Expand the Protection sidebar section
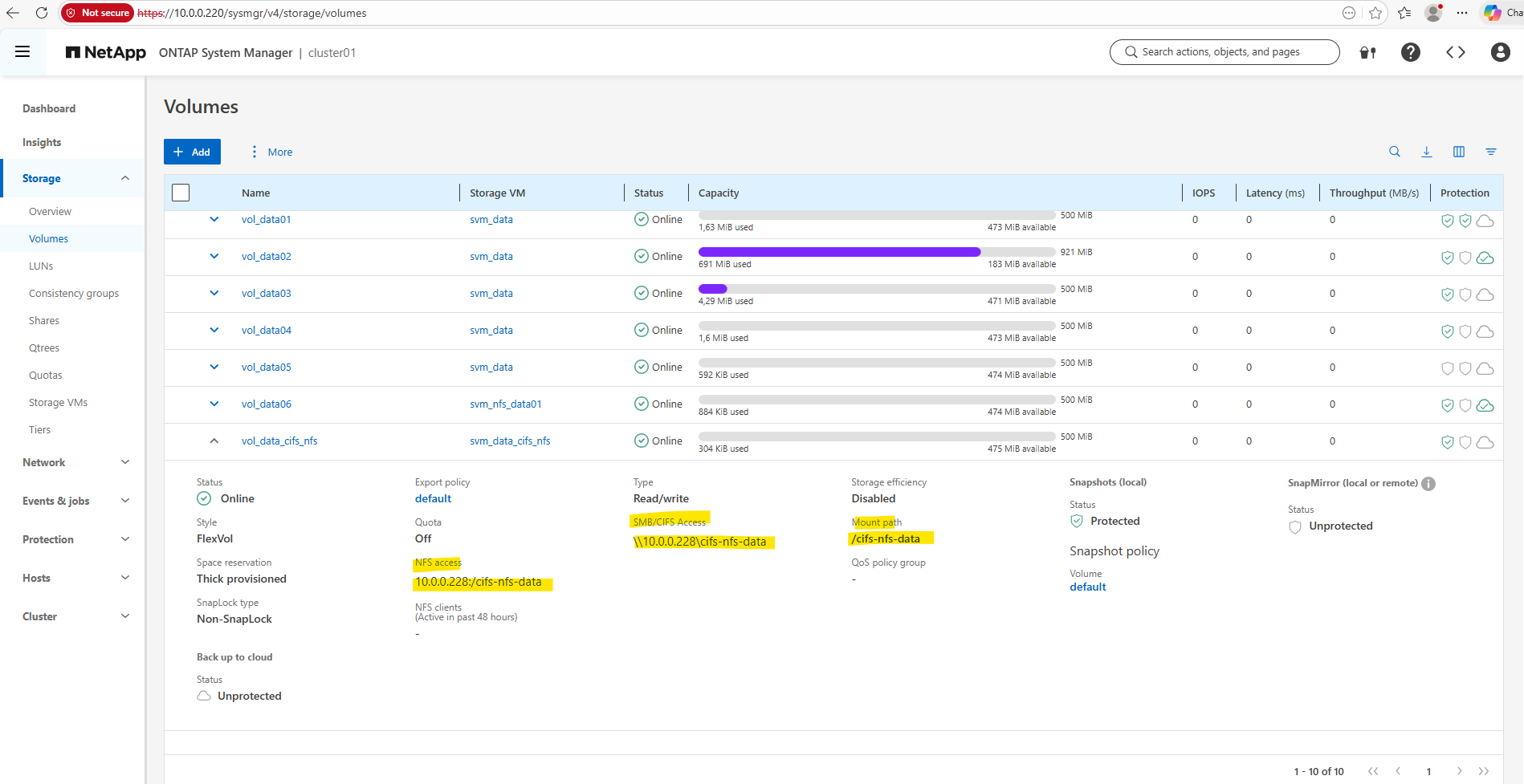1524x784 pixels. (124, 539)
